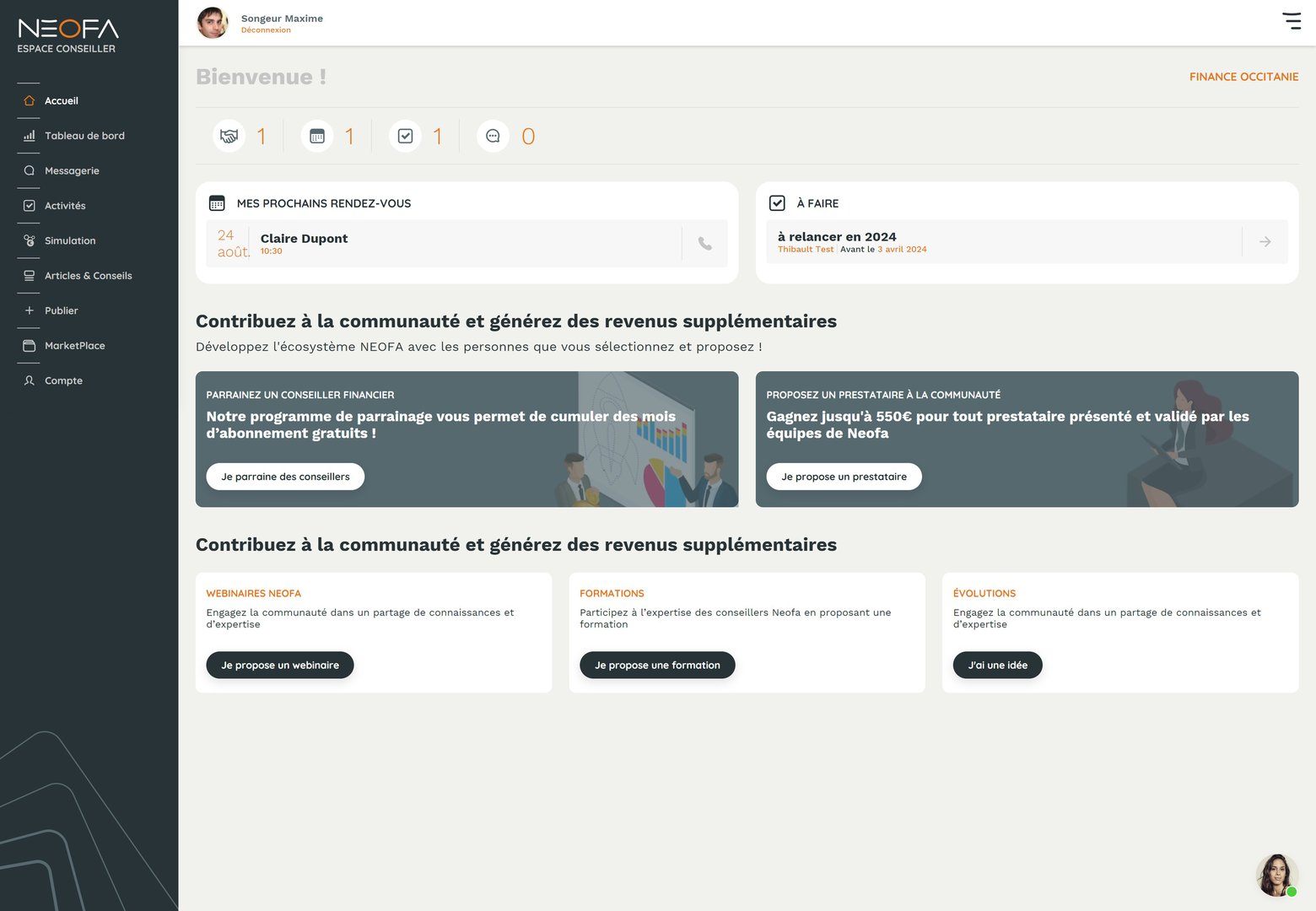Click 'PARRAINEZ UN CONSEILLER FINANCIER' heading
The height and width of the screenshot is (911, 1316).
click(x=300, y=395)
